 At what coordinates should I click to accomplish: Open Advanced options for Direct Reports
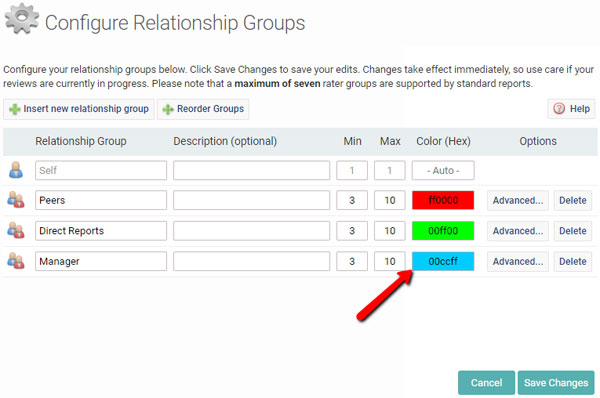[x=518, y=231]
